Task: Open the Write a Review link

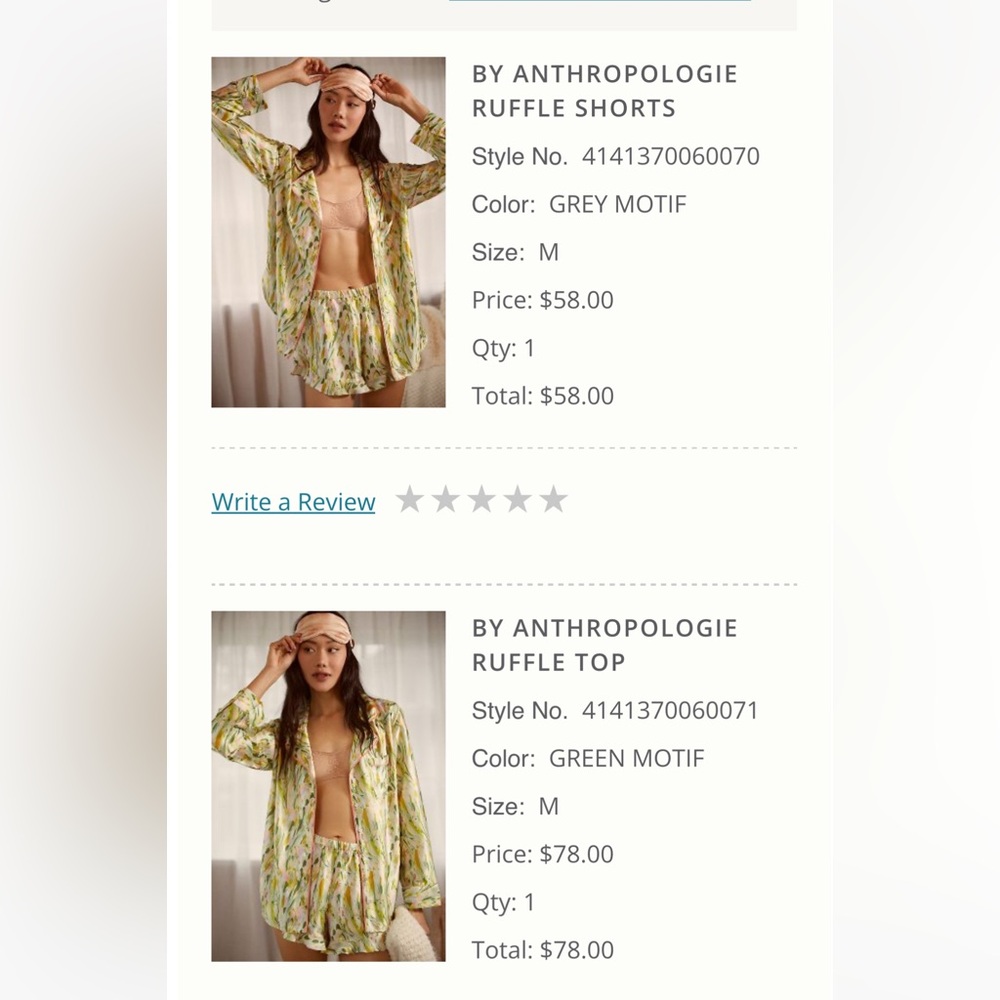Action: [x=292, y=501]
